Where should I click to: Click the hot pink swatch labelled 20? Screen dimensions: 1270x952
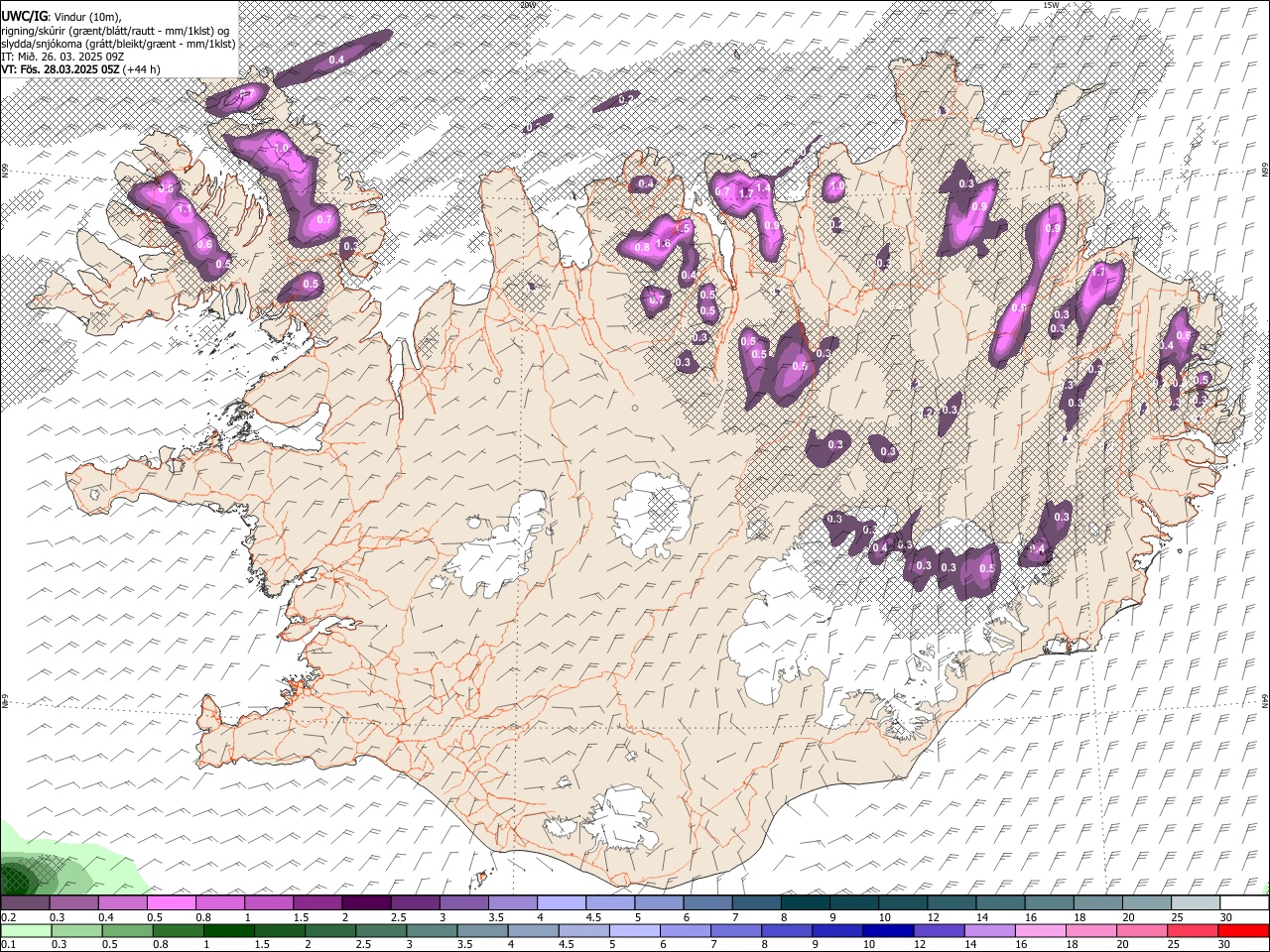1141,931
